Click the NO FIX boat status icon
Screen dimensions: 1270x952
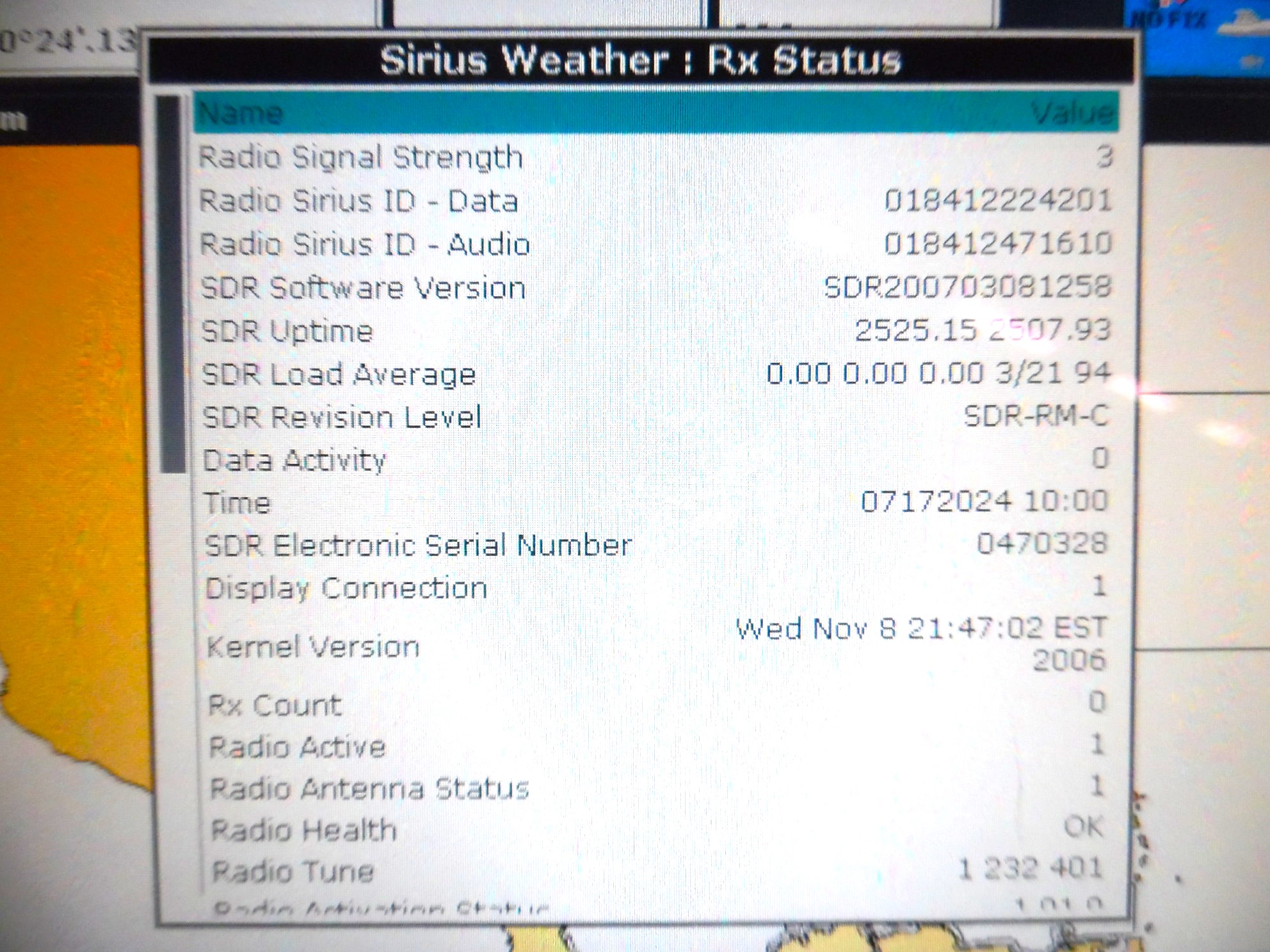click(1197, 38)
